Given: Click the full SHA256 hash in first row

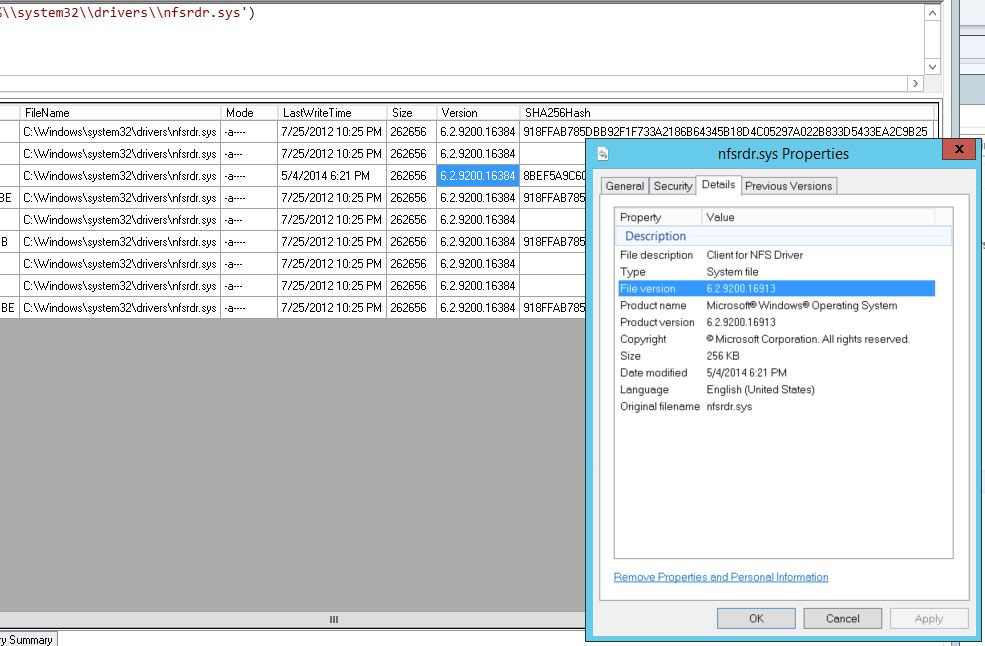Looking at the screenshot, I should (x=726, y=132).
